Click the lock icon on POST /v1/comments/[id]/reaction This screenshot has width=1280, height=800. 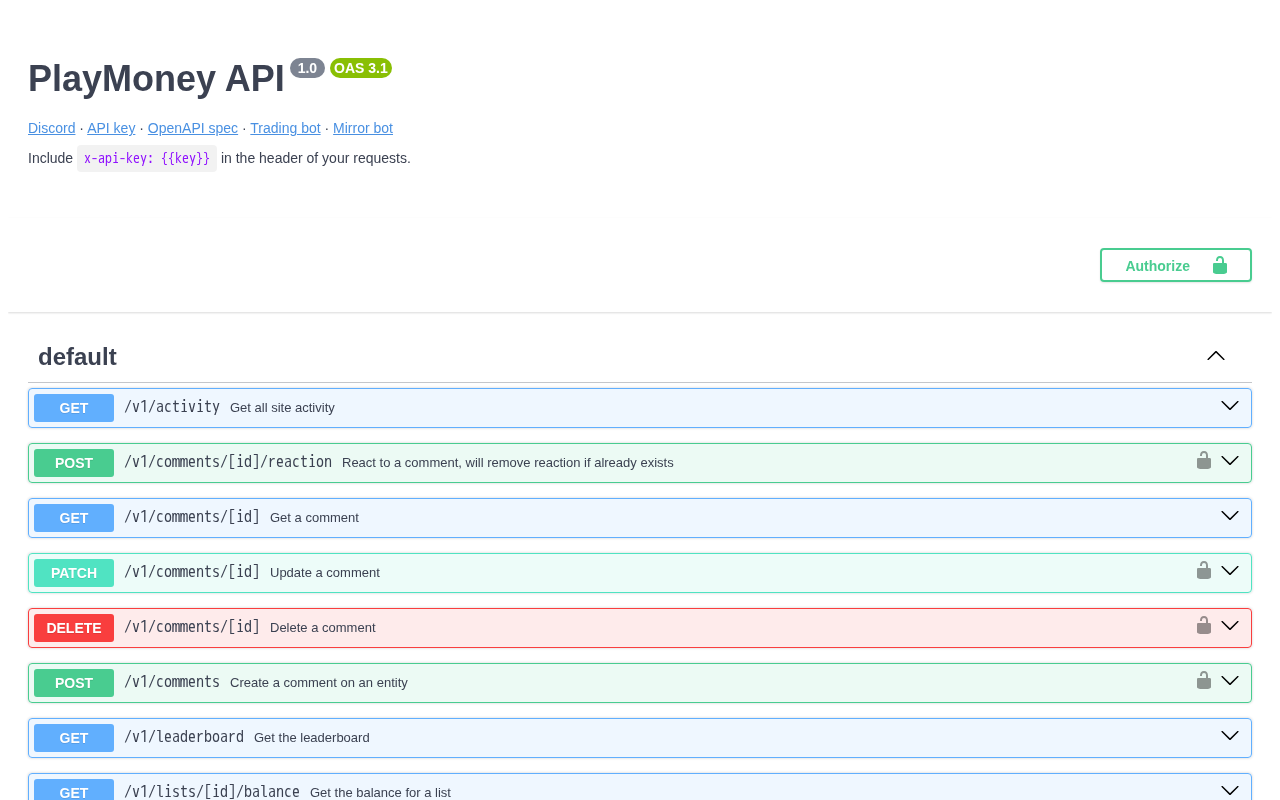tap(1204, 461)
